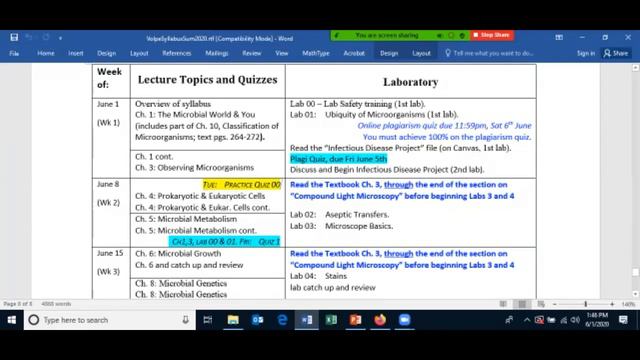640x360 pixels.
Task: Click 'Lab 04: Stains' text
Action: (318, 276)
